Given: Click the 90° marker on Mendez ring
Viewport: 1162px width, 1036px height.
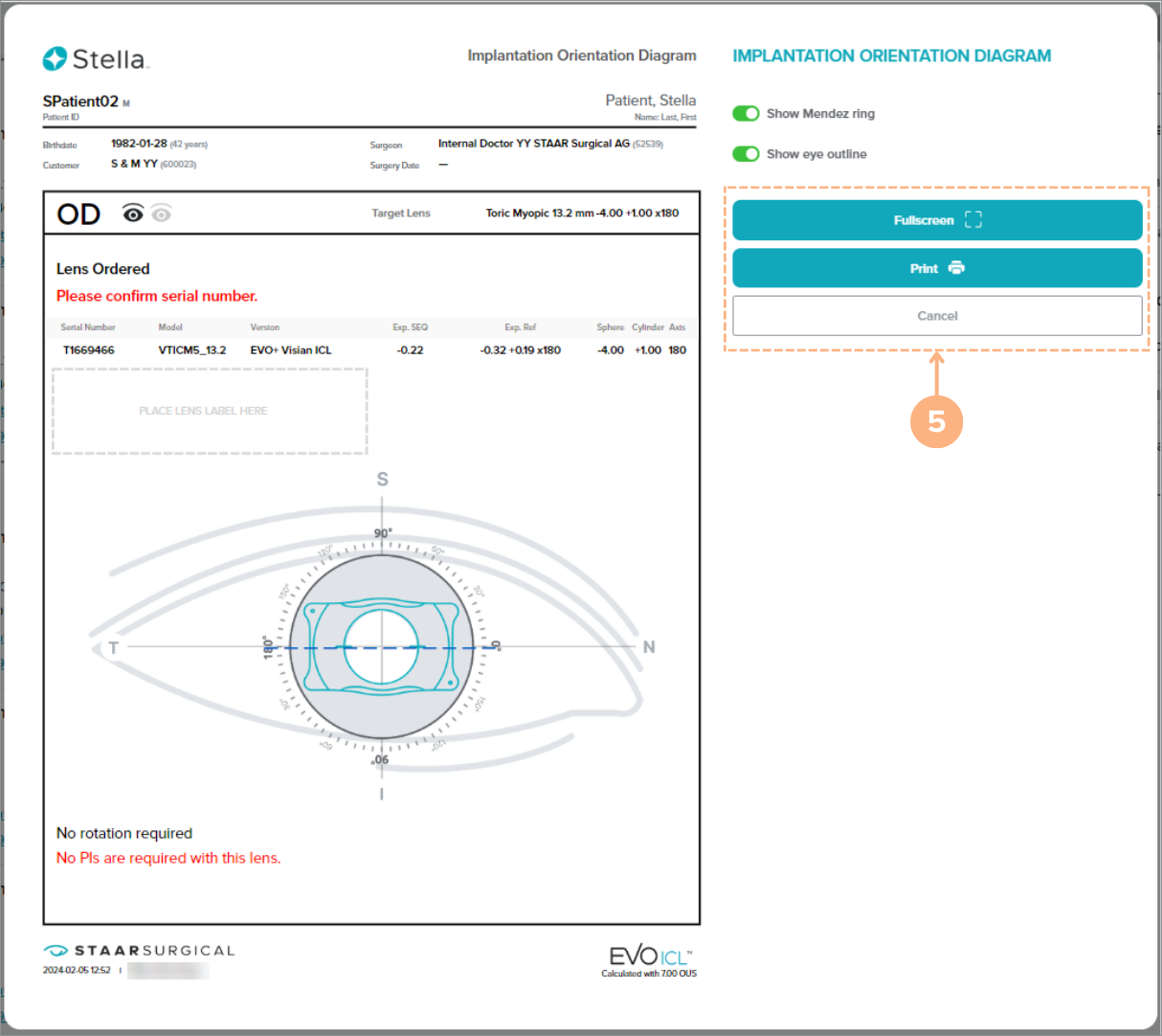Looking at the screenshot, I should 382,534.
